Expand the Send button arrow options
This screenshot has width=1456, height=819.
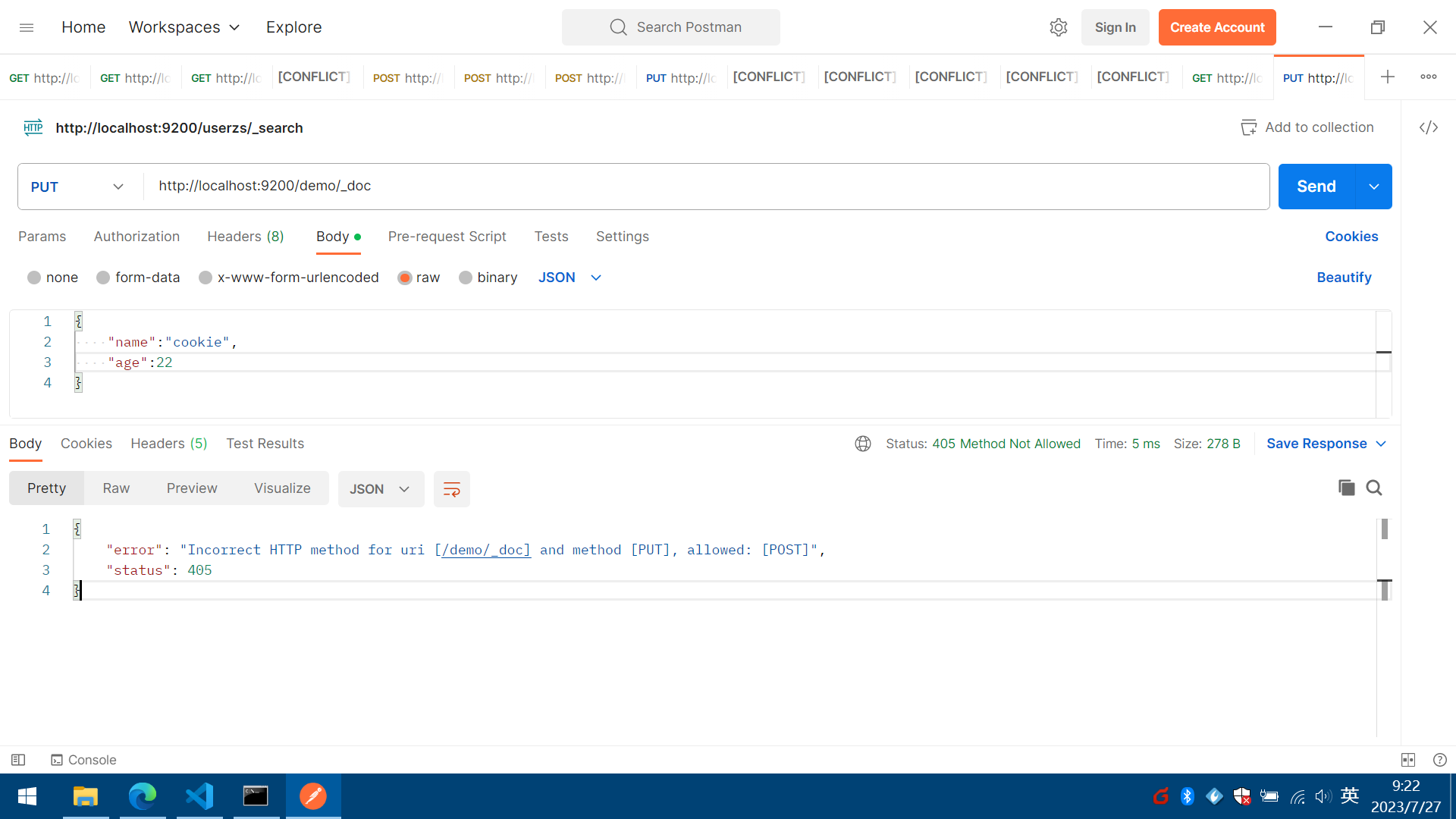(x=1373, y=187)
